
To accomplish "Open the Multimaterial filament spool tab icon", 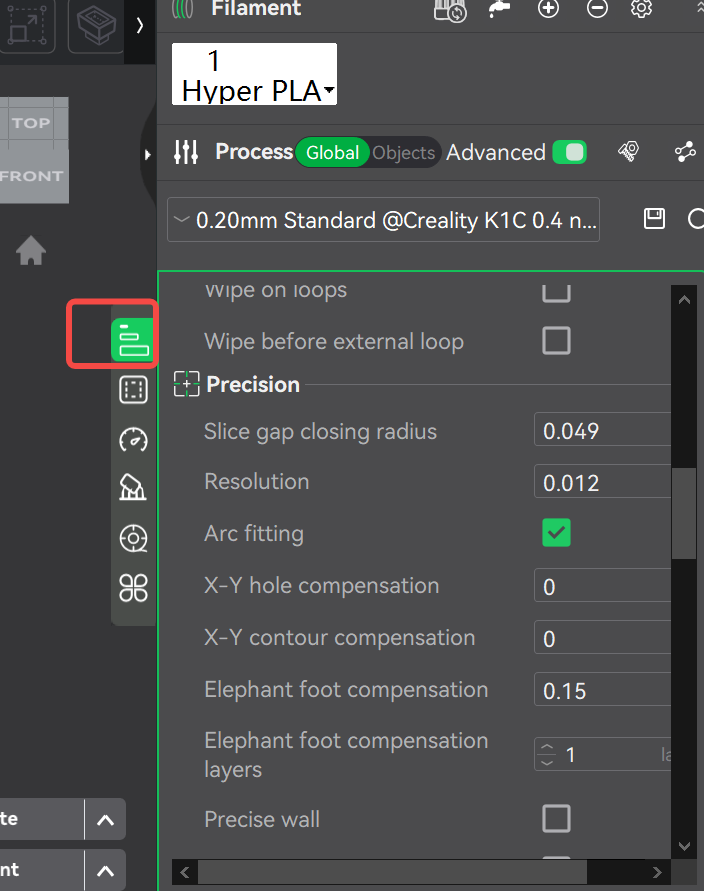I will coord(133,539).
